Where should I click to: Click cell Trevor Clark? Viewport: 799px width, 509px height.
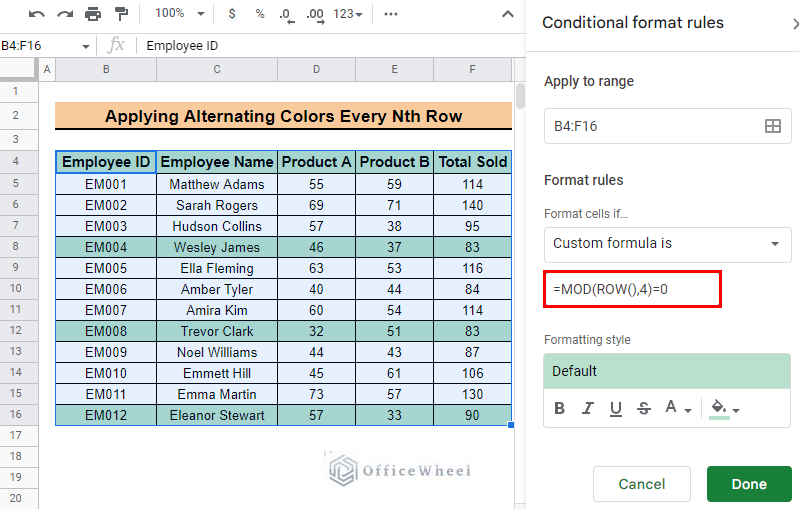click(x=217, y=331)
